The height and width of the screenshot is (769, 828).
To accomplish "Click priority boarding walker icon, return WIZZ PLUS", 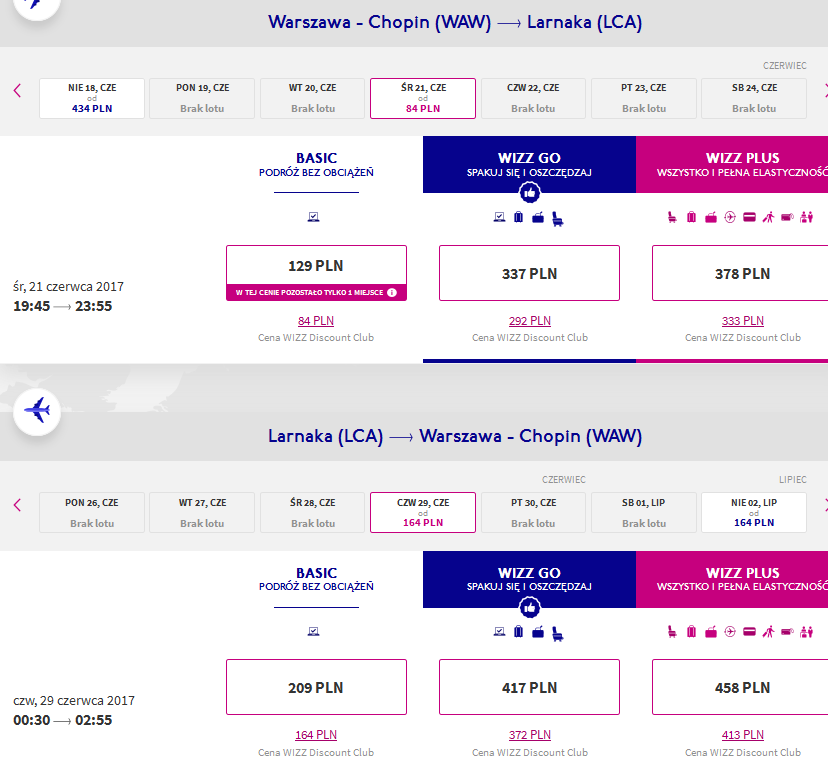I will coord(768,632).
